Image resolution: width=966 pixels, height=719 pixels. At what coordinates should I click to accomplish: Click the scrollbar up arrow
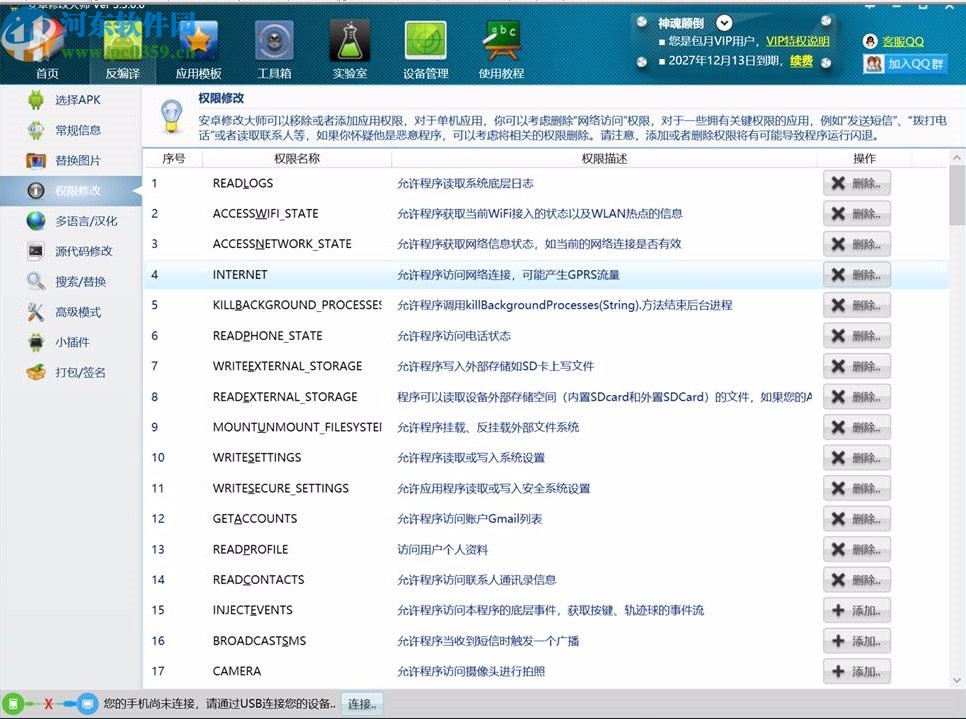[x=956, y=158]
